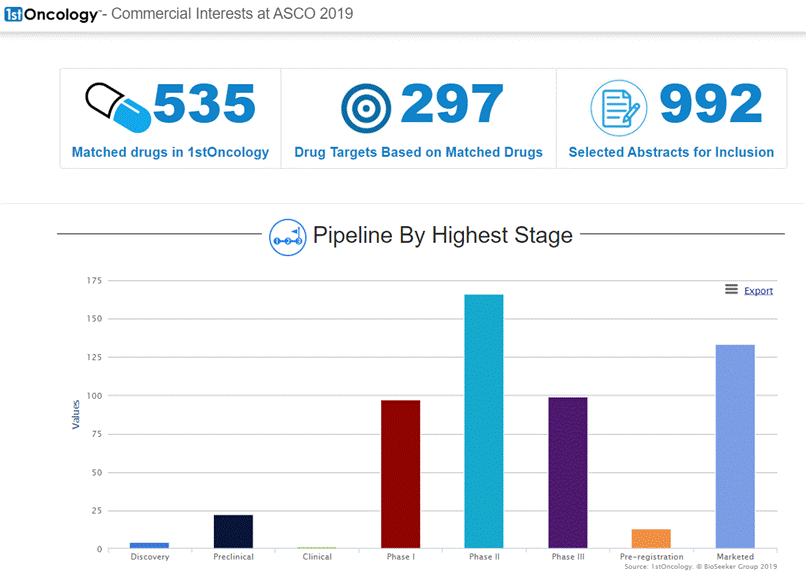Screen dimensions: 806x576
Task: Select the Phase II chart bar
Action: (484, 421)
